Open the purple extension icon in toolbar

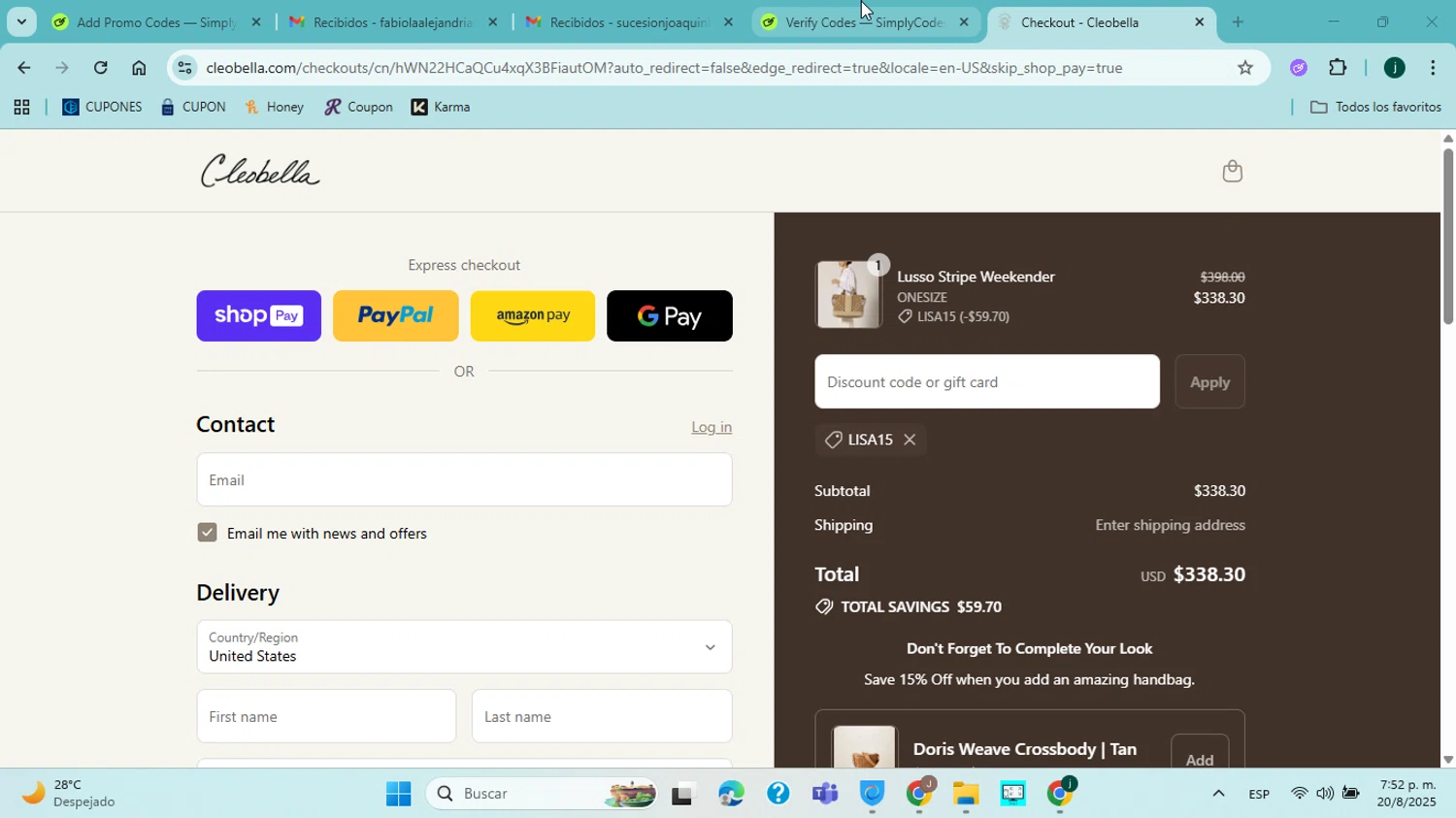pyautogui.click(x=1299, y=68)
